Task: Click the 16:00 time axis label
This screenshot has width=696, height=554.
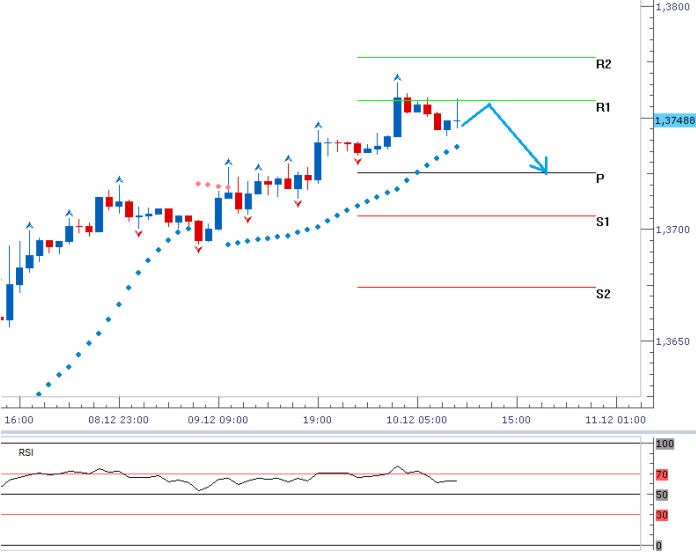Action: [19, 420]
